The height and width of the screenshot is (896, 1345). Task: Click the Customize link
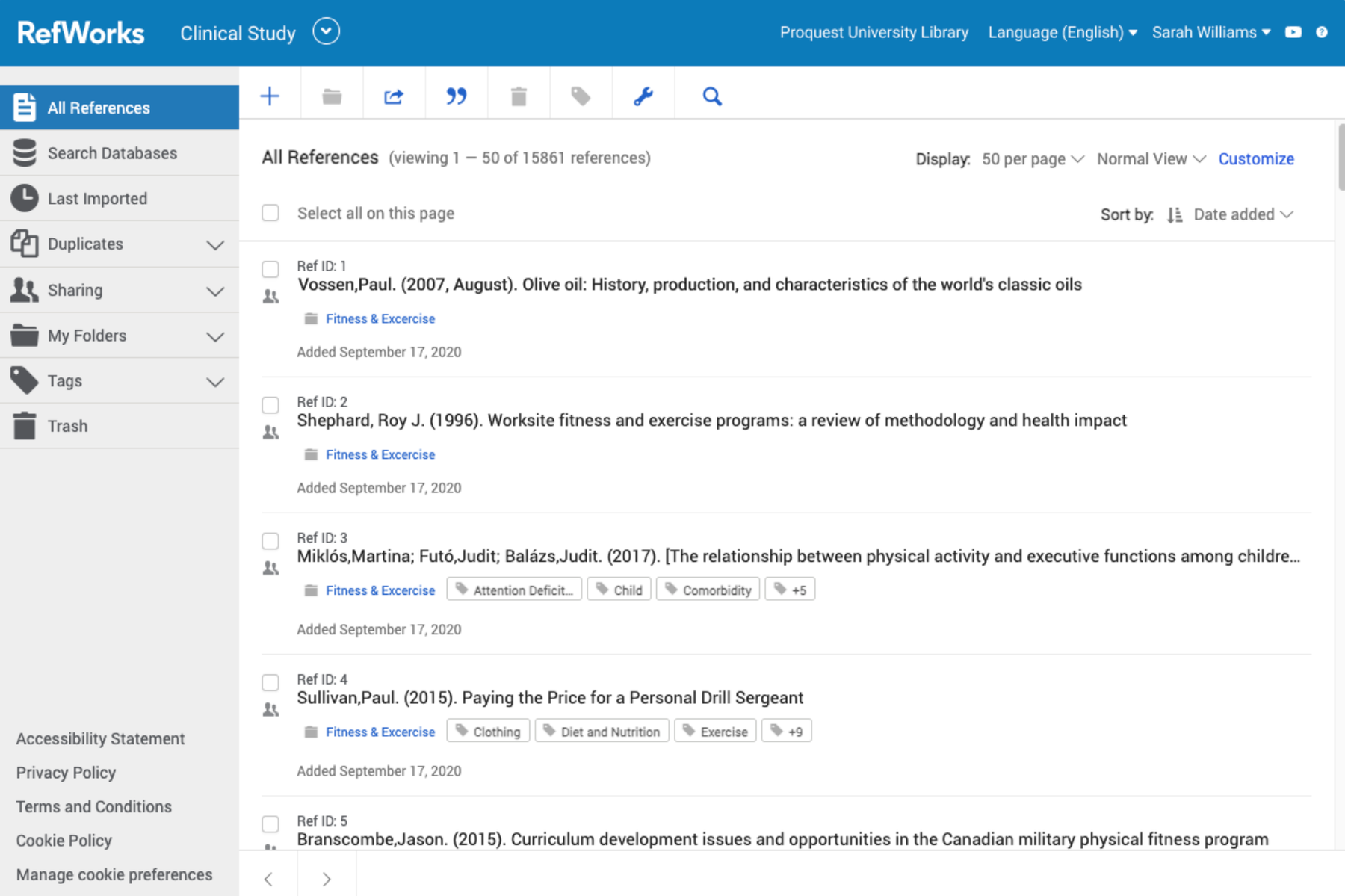[x=1256, y=159]
